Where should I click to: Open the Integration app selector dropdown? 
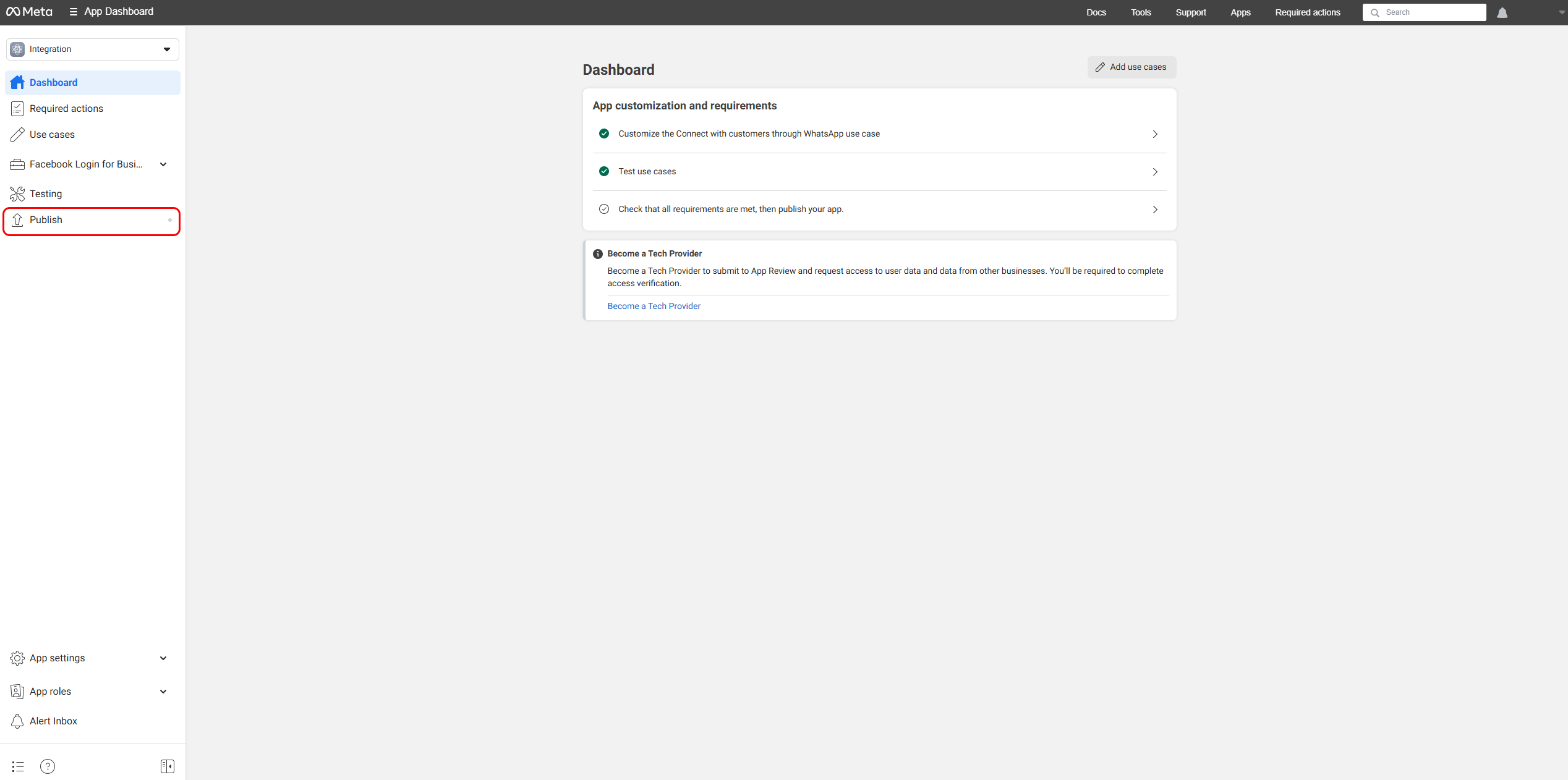point(93,49)
